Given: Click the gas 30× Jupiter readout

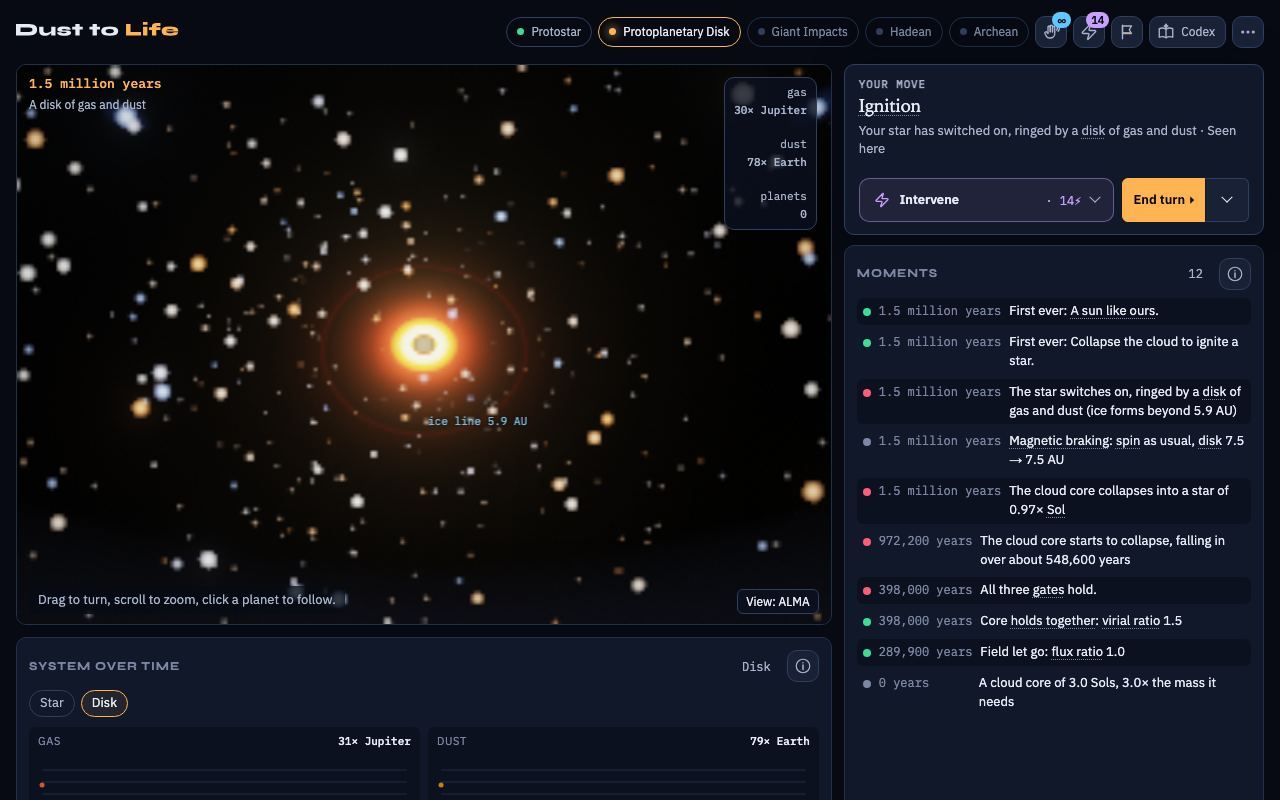Looking at the screenshot, I should (770, 101).
